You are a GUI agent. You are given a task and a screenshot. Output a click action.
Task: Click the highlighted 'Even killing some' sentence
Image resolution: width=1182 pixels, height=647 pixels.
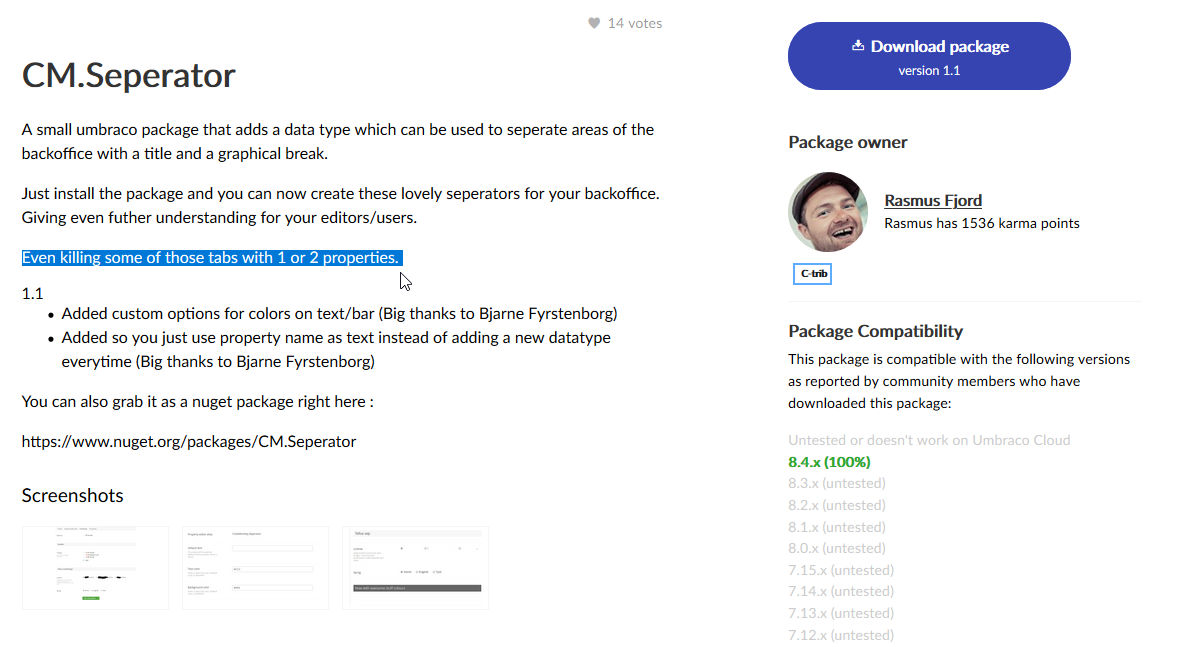click(210, 258)
